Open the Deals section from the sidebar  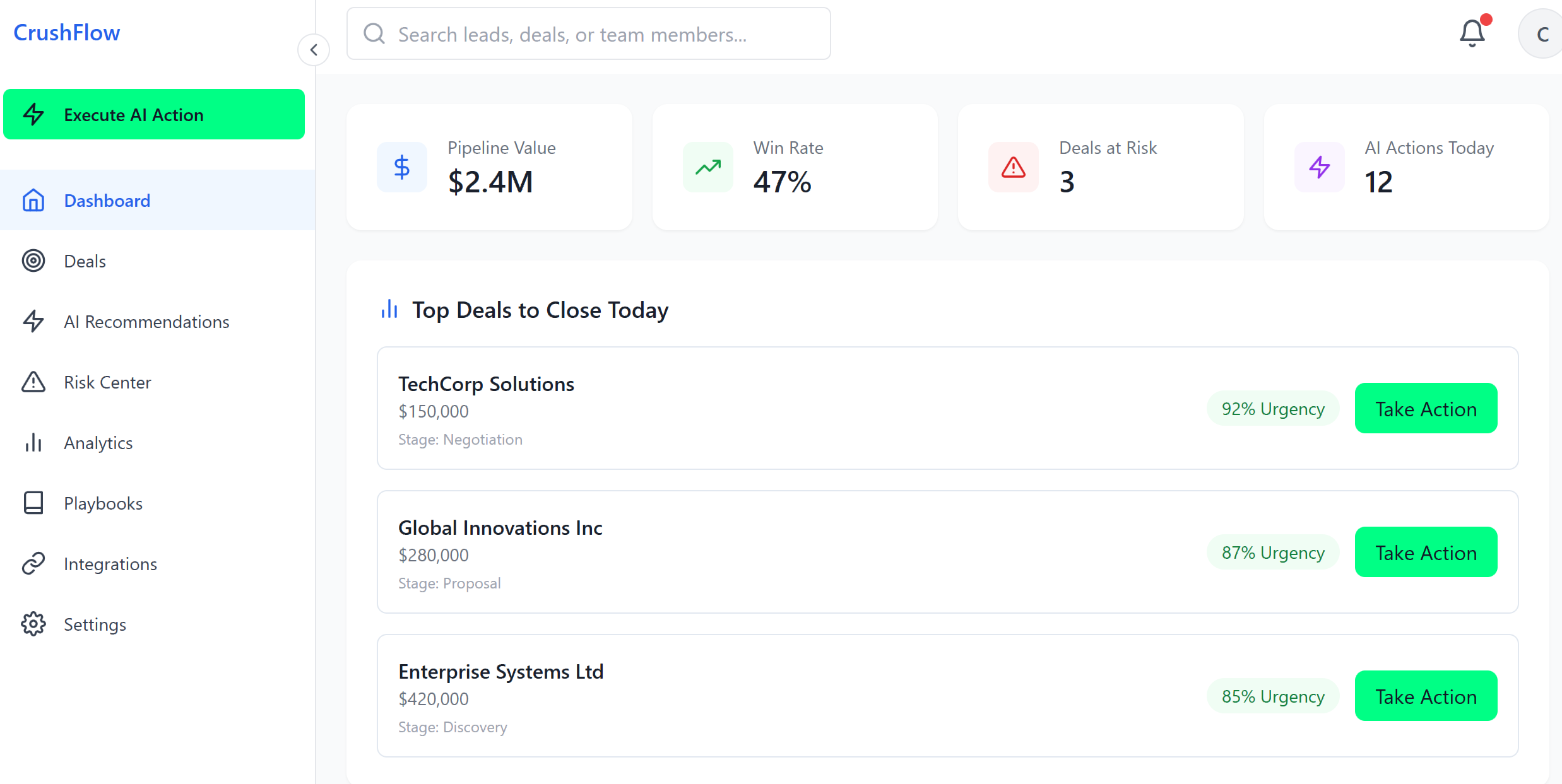(x=85, y=260)
